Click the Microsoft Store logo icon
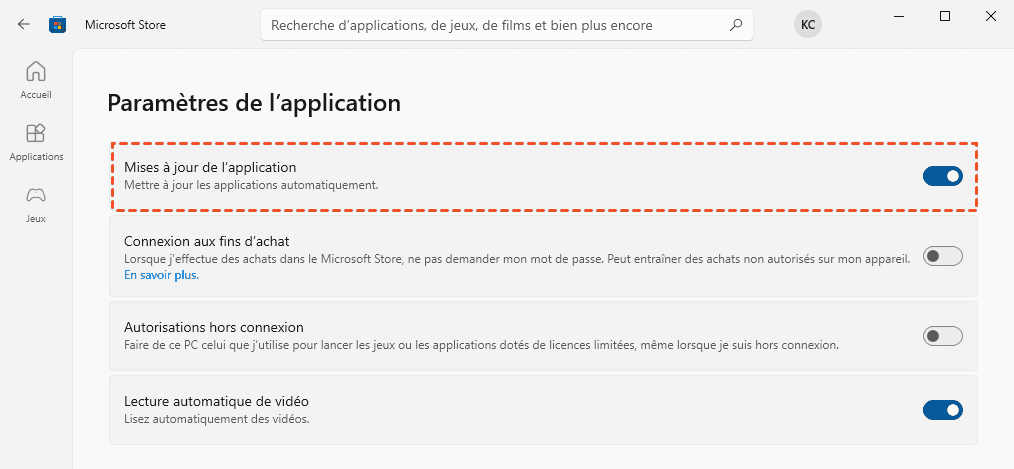 pos(56,25)
